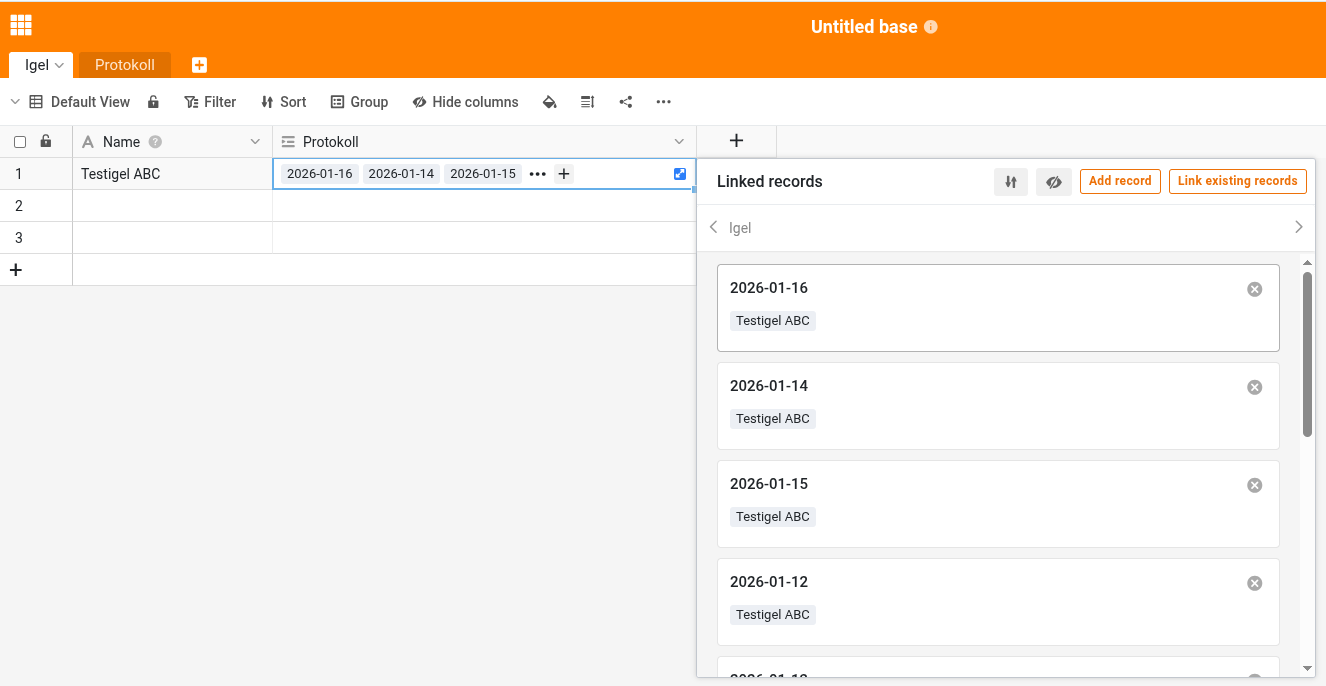Switch to the Protokoll table tab
Viewport: 1326px width, 686px height.
(125, 65)
